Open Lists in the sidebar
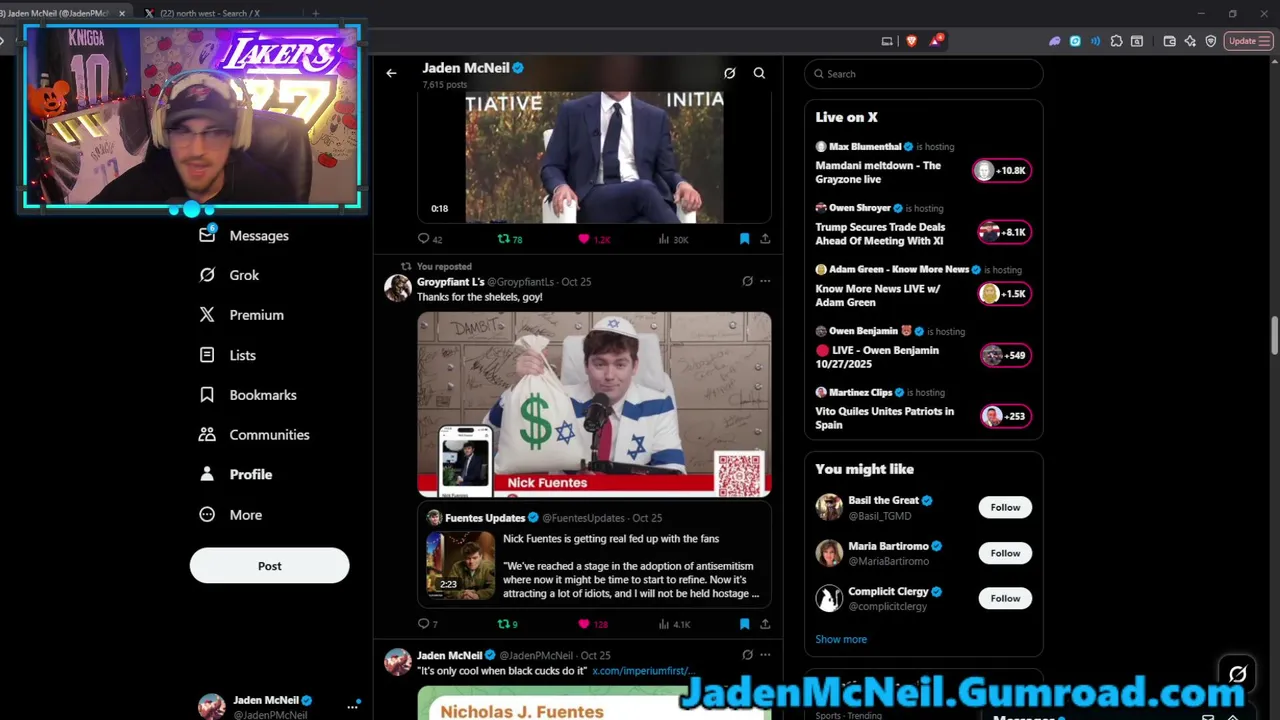The image size is (1280, 720). coord(227,355)
